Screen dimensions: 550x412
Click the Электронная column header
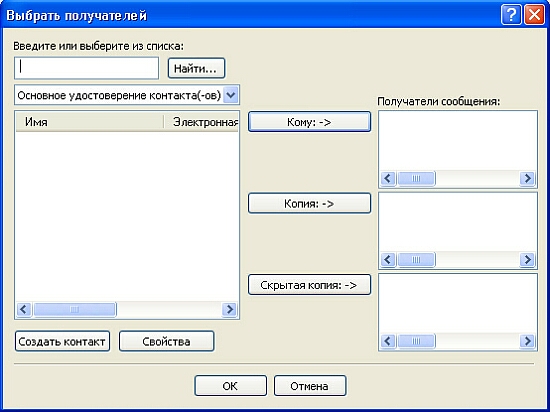(202, 122)
